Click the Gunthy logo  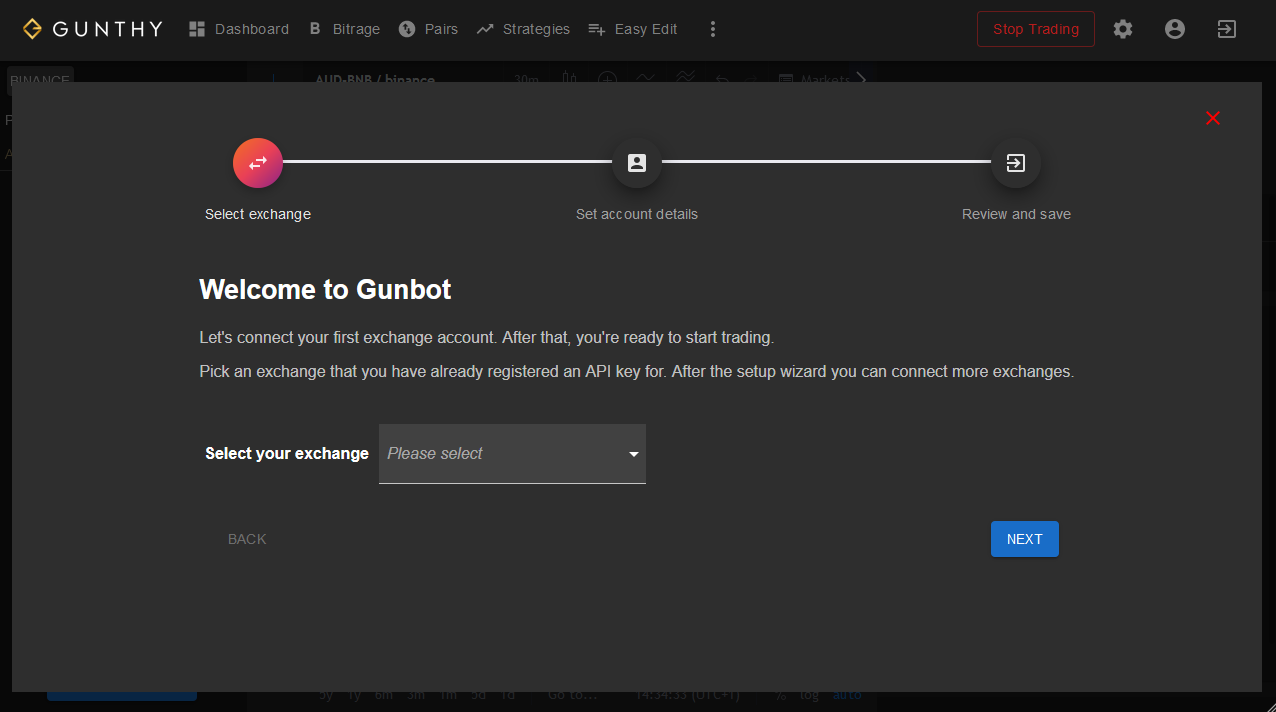[92, 29]
